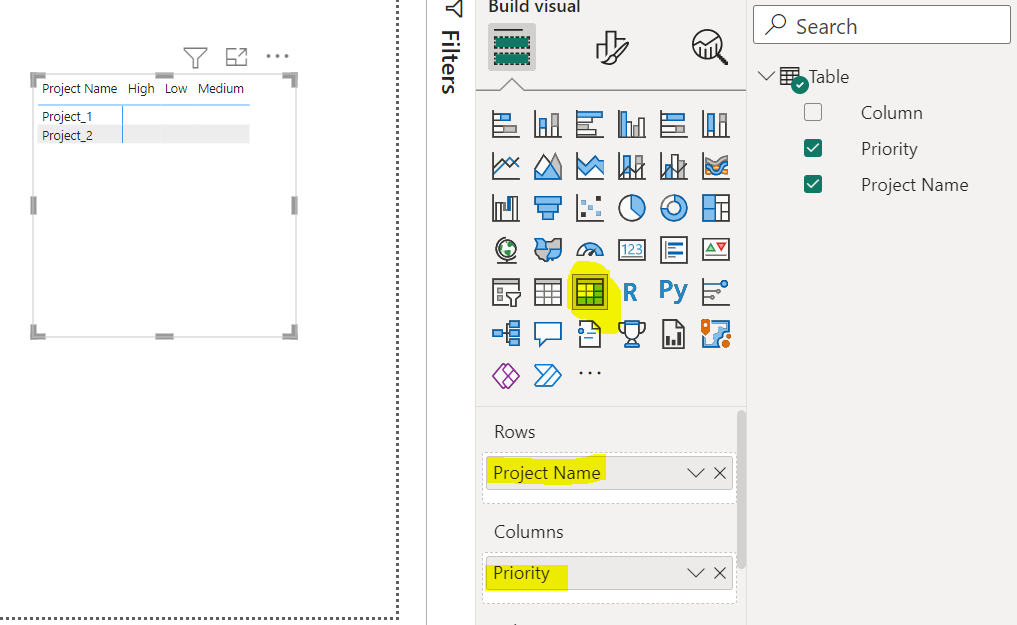
Task: Open the Analytics magnifier tab
Action: coord(710,47)
